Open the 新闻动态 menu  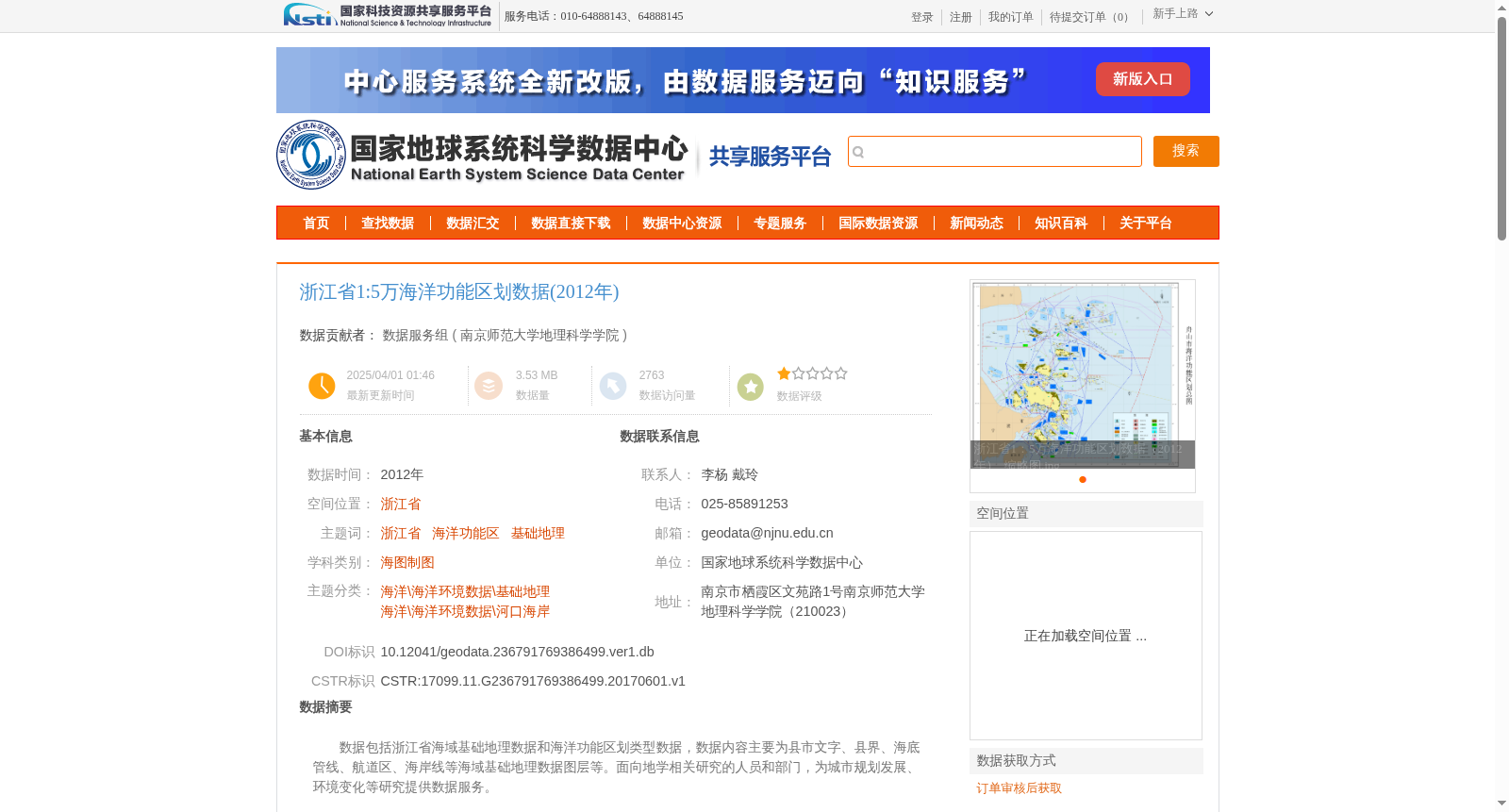[x=976, y=223]
